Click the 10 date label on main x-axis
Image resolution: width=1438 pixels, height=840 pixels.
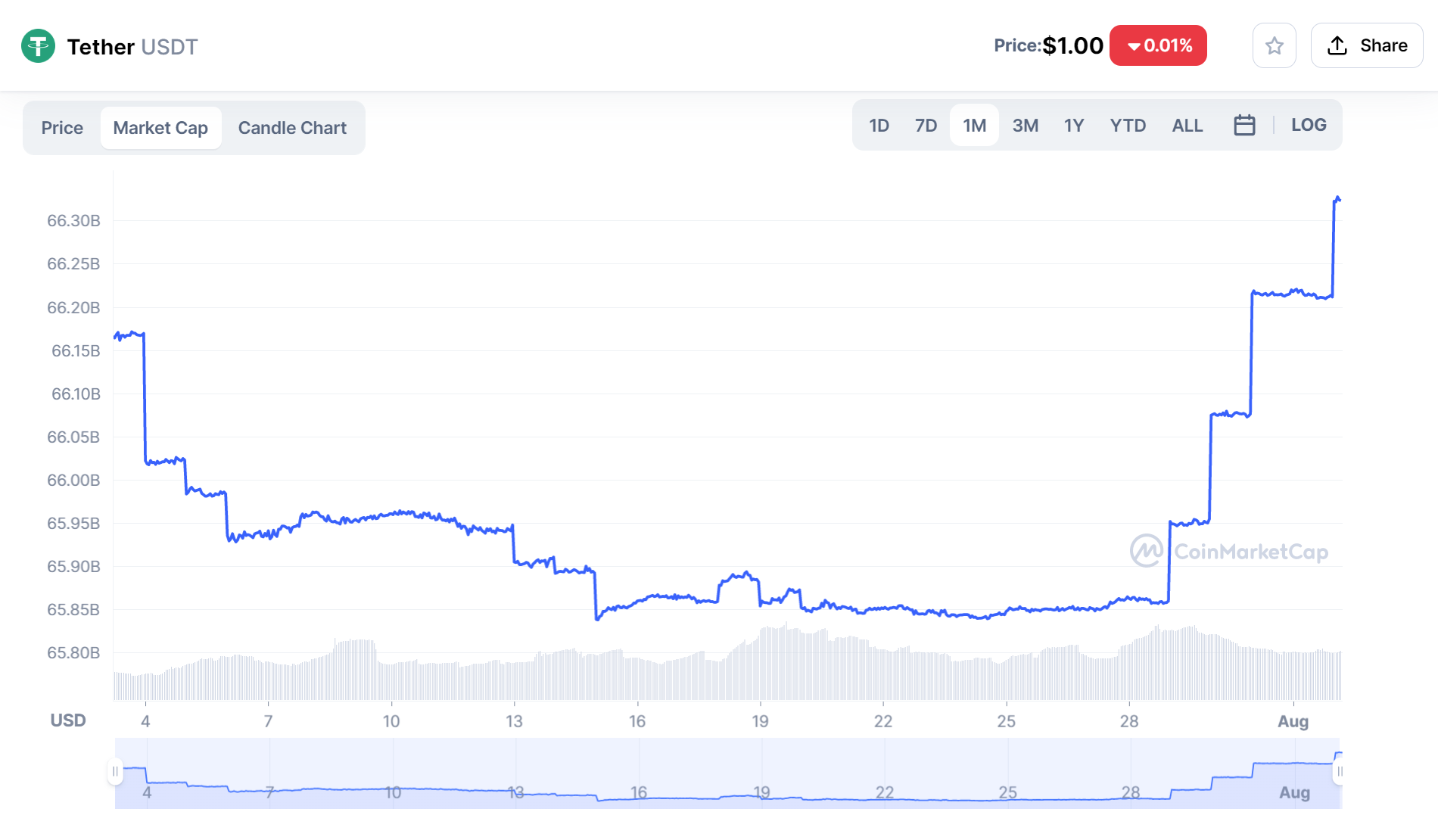pyautogui.click(x=391, y=722)
